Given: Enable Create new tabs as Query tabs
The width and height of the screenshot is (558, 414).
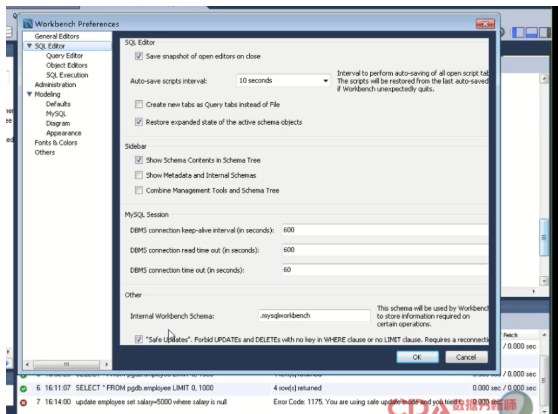Looking at the screenshot, I should [x=139, y=104].
